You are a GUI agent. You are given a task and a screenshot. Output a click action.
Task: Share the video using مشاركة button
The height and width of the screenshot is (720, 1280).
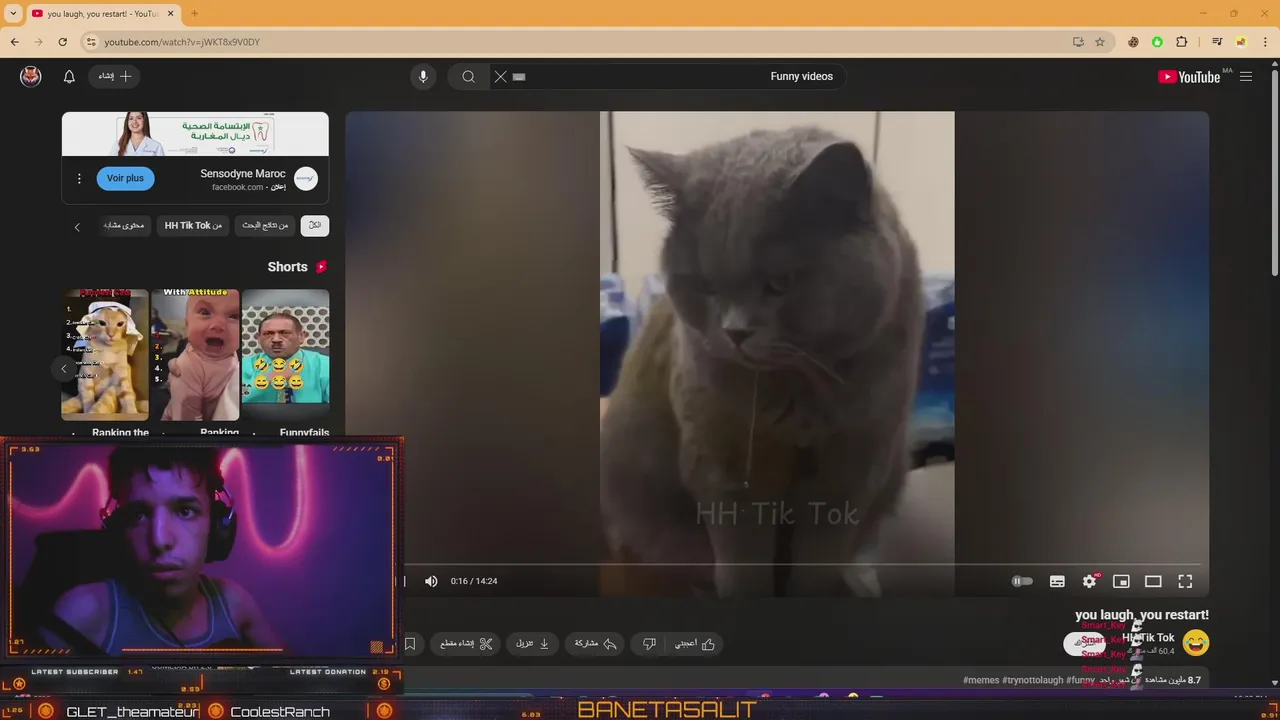[596, 644]
